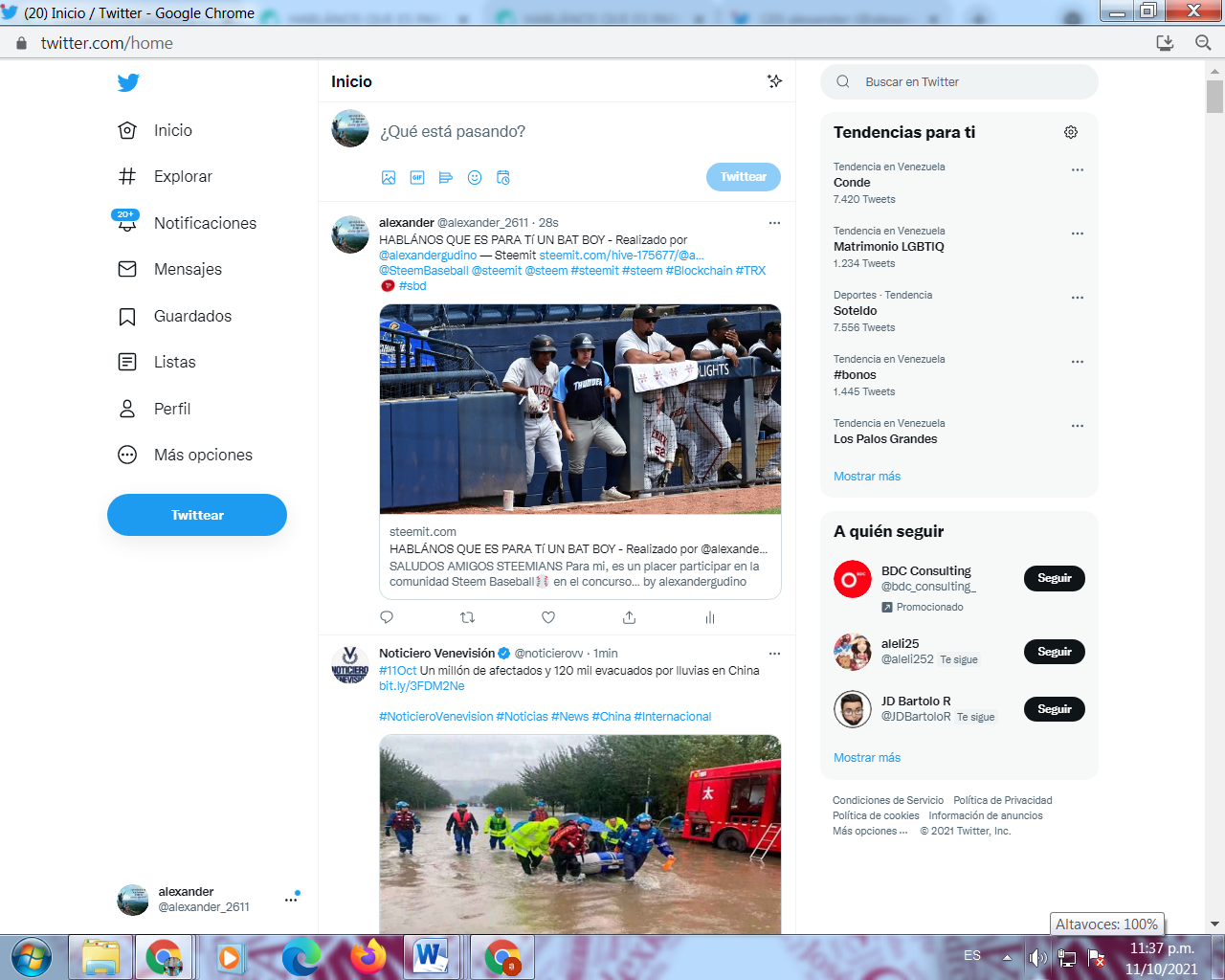Open Microsoft Word from the taskbar

[x=431, y=957]
